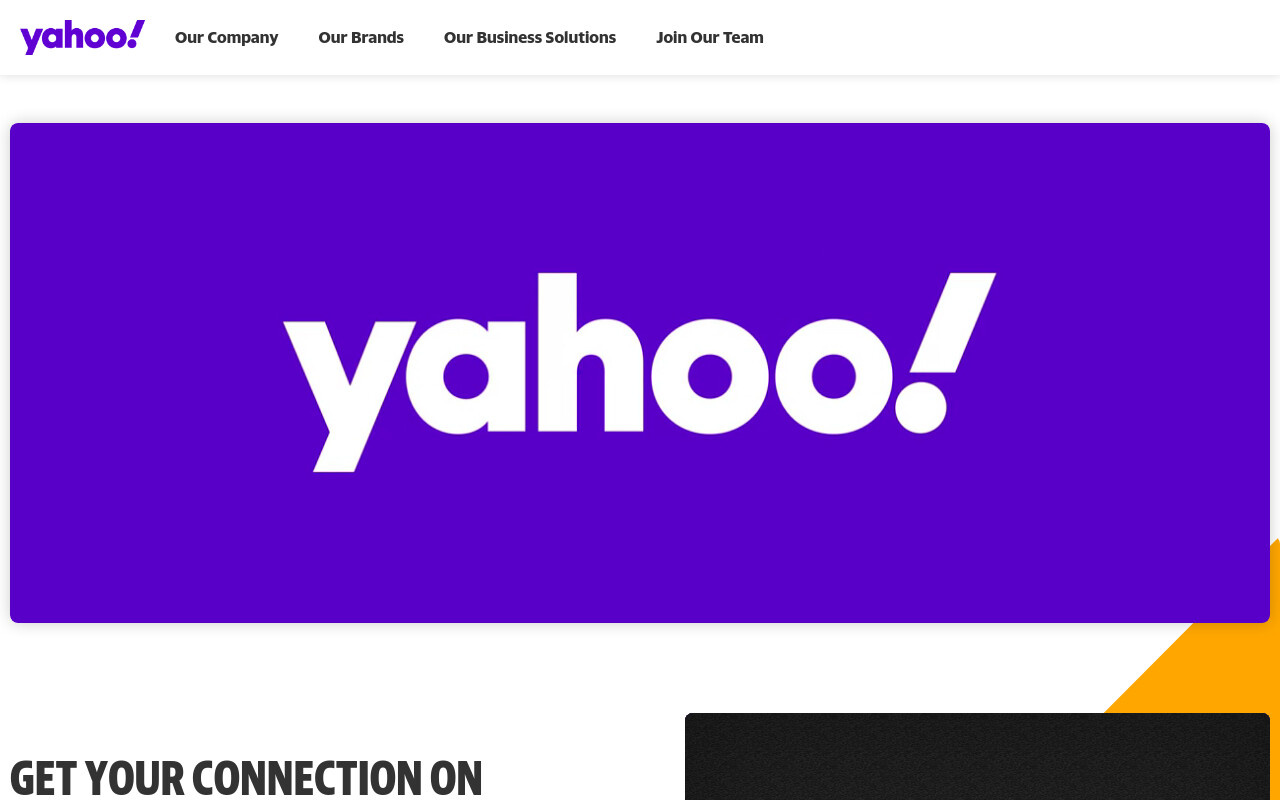Click the second white o in banner logo
Image resolution: width=1280 pixels, height=800 pixels.
coord(833,376)
